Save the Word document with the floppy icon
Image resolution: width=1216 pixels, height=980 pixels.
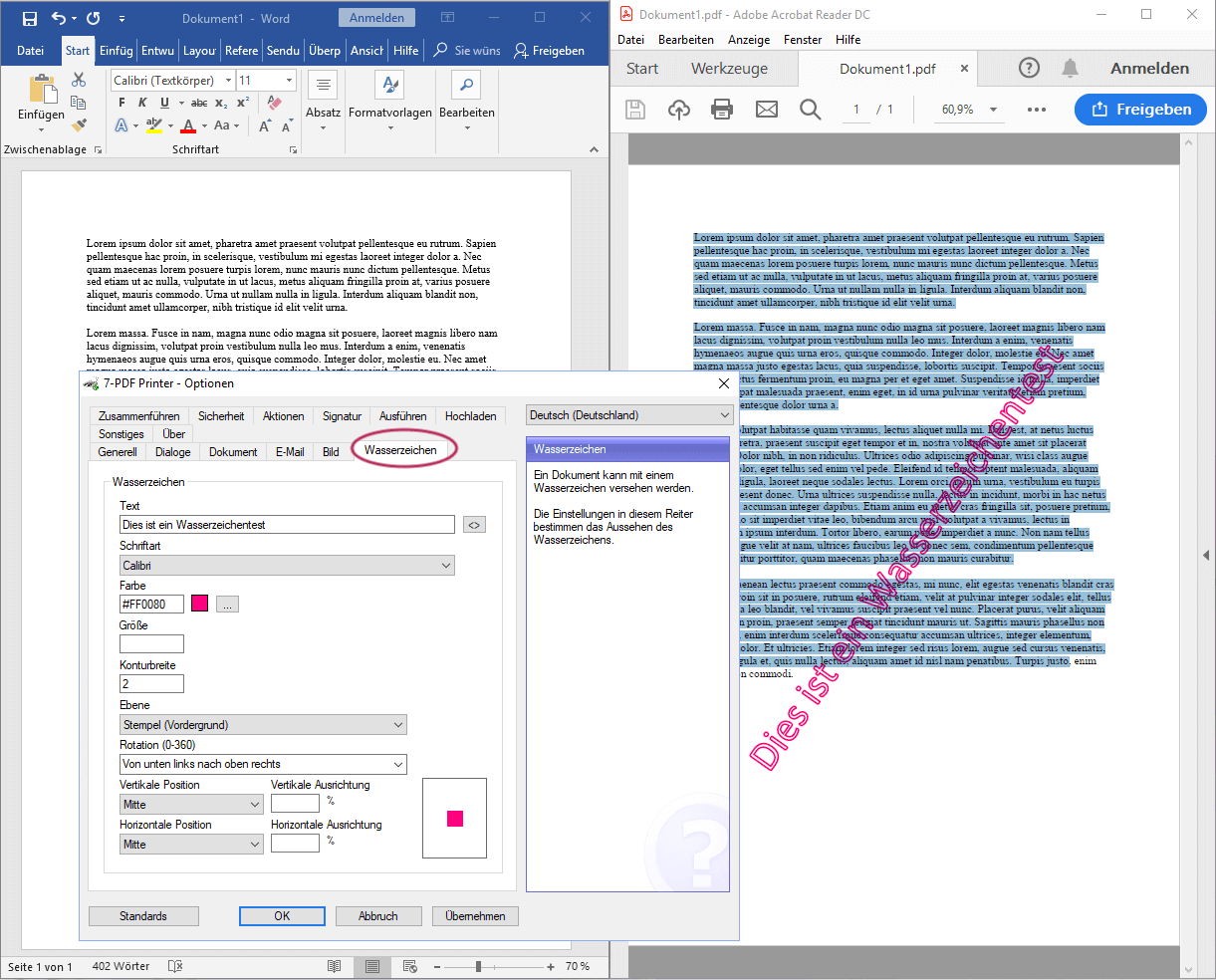[x=30, y=18]
